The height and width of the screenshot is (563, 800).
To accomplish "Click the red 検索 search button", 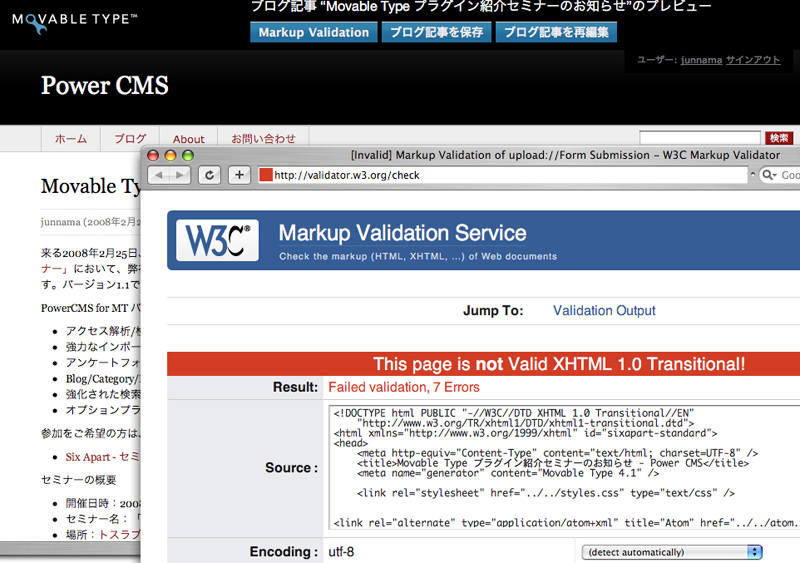I will click(779, 138).
